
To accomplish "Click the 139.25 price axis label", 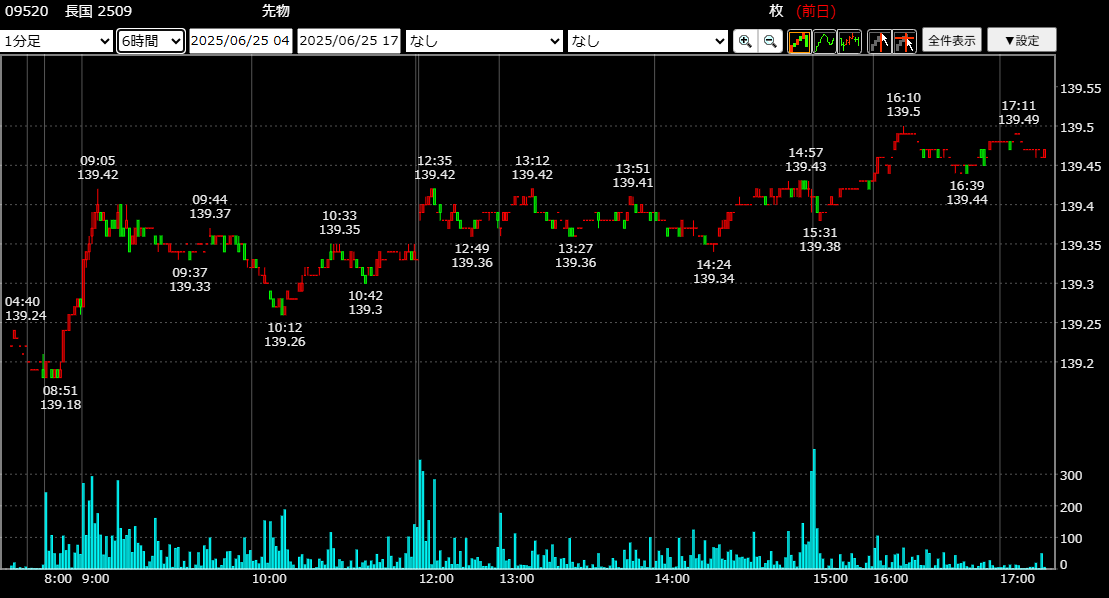I will coord(1080,324).
